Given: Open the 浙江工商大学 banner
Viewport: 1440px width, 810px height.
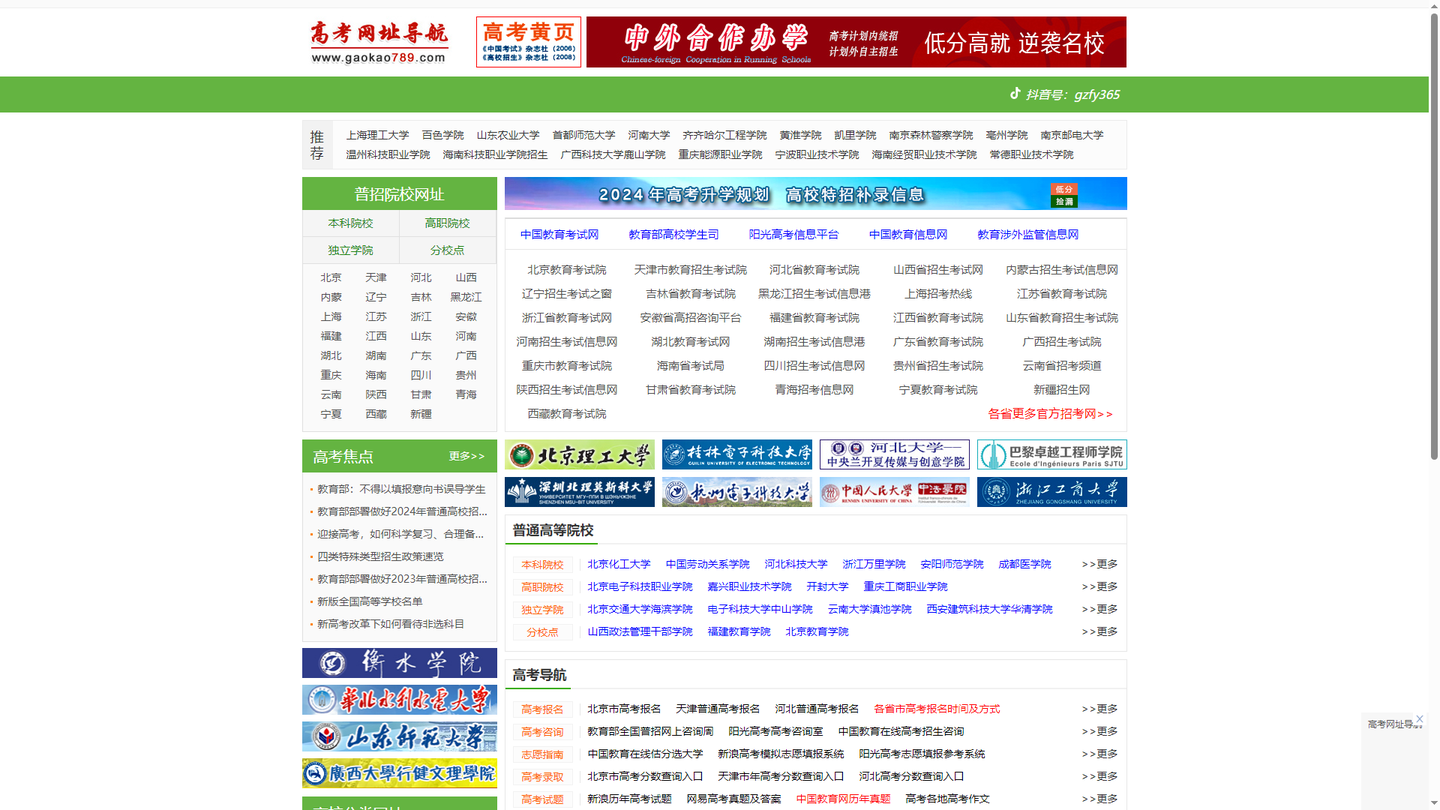Looking at the screenshot, I should coord(1052,492).
